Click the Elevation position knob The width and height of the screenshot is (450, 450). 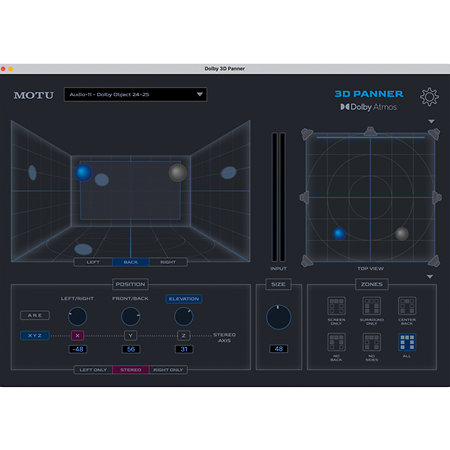click(x=184, y=317)
